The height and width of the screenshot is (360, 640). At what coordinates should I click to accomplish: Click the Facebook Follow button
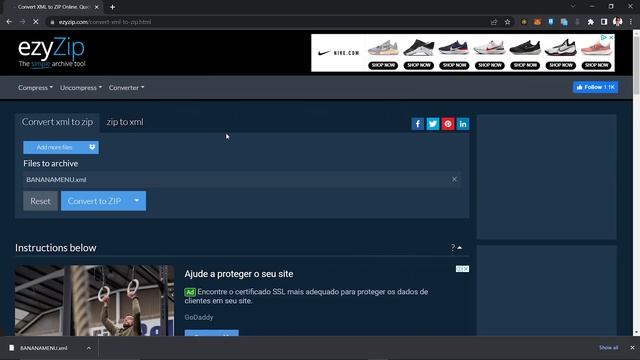click(x=596, y=87)
